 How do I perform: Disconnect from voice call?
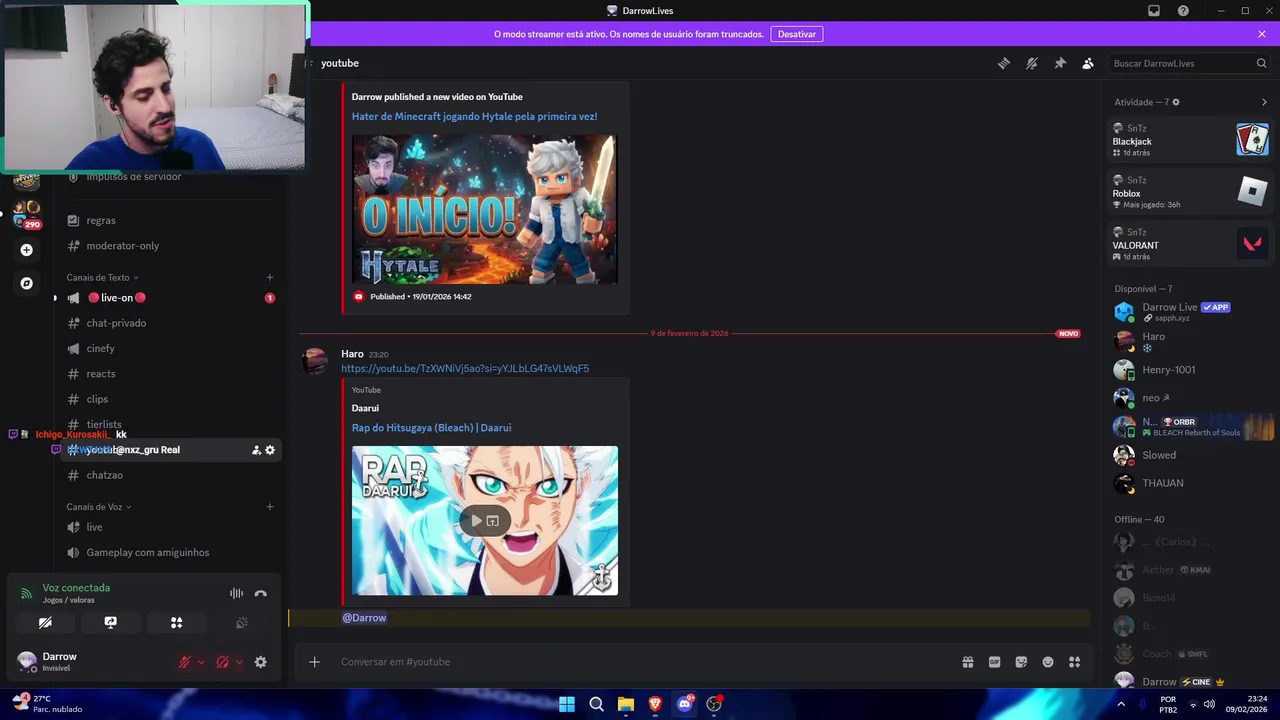point(261,593)
